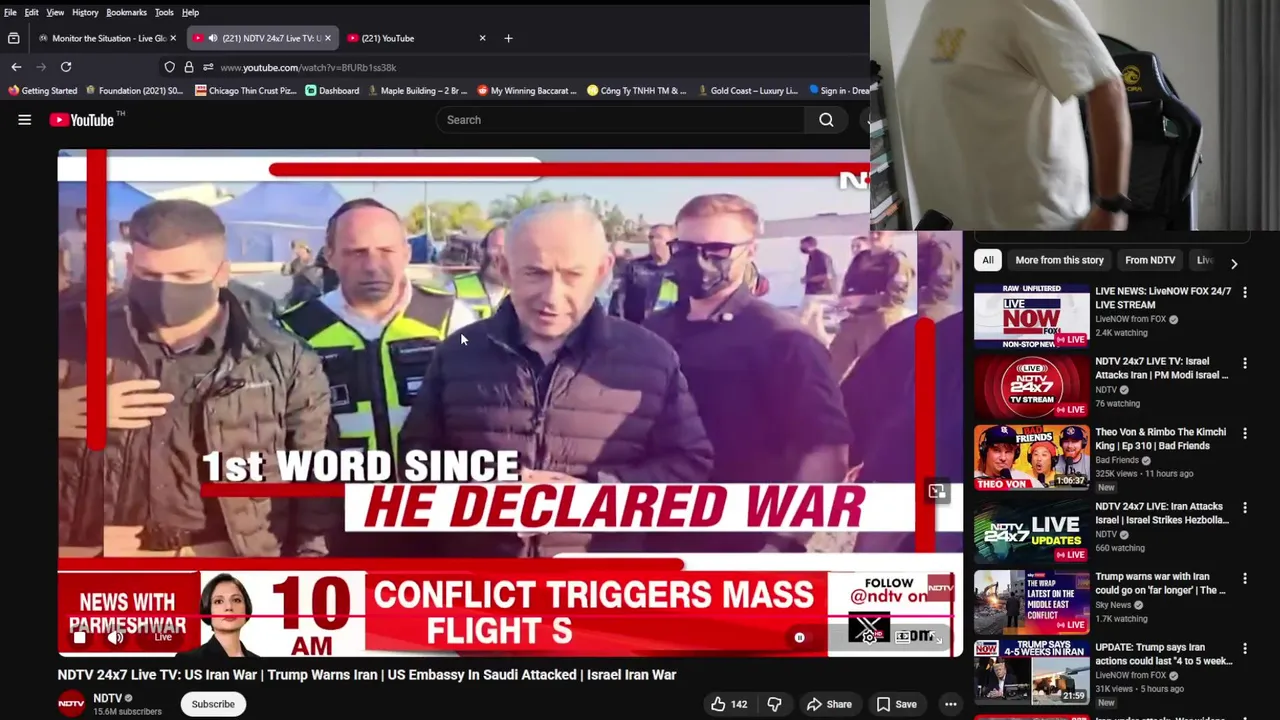The width and height of the screenshot is (1280, 720).
Task: Open File menu in Firefox
Action: [x=10, y=12]
